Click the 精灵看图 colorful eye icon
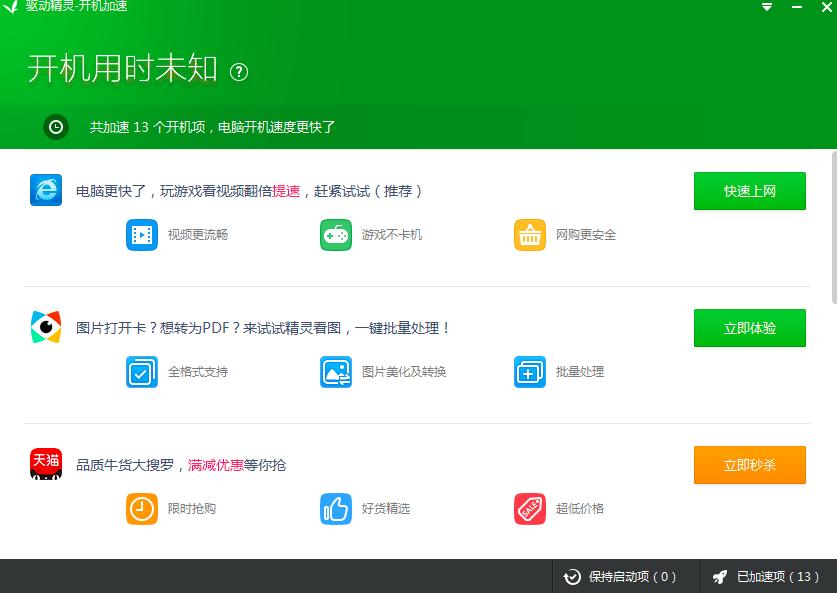The height and width of the screenshot is (593, 837). point(46,327)
